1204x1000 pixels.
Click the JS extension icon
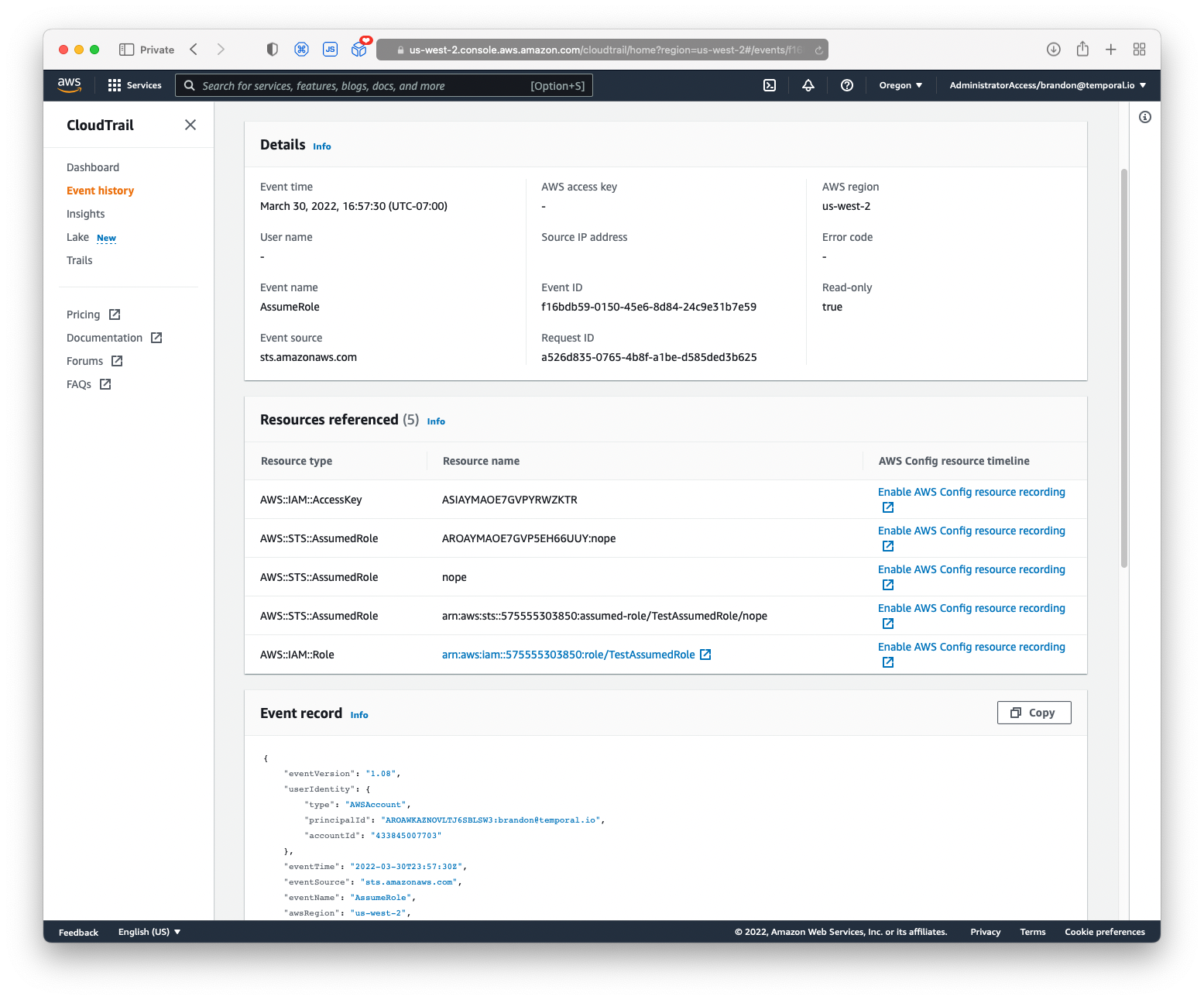tap(330, 50)
